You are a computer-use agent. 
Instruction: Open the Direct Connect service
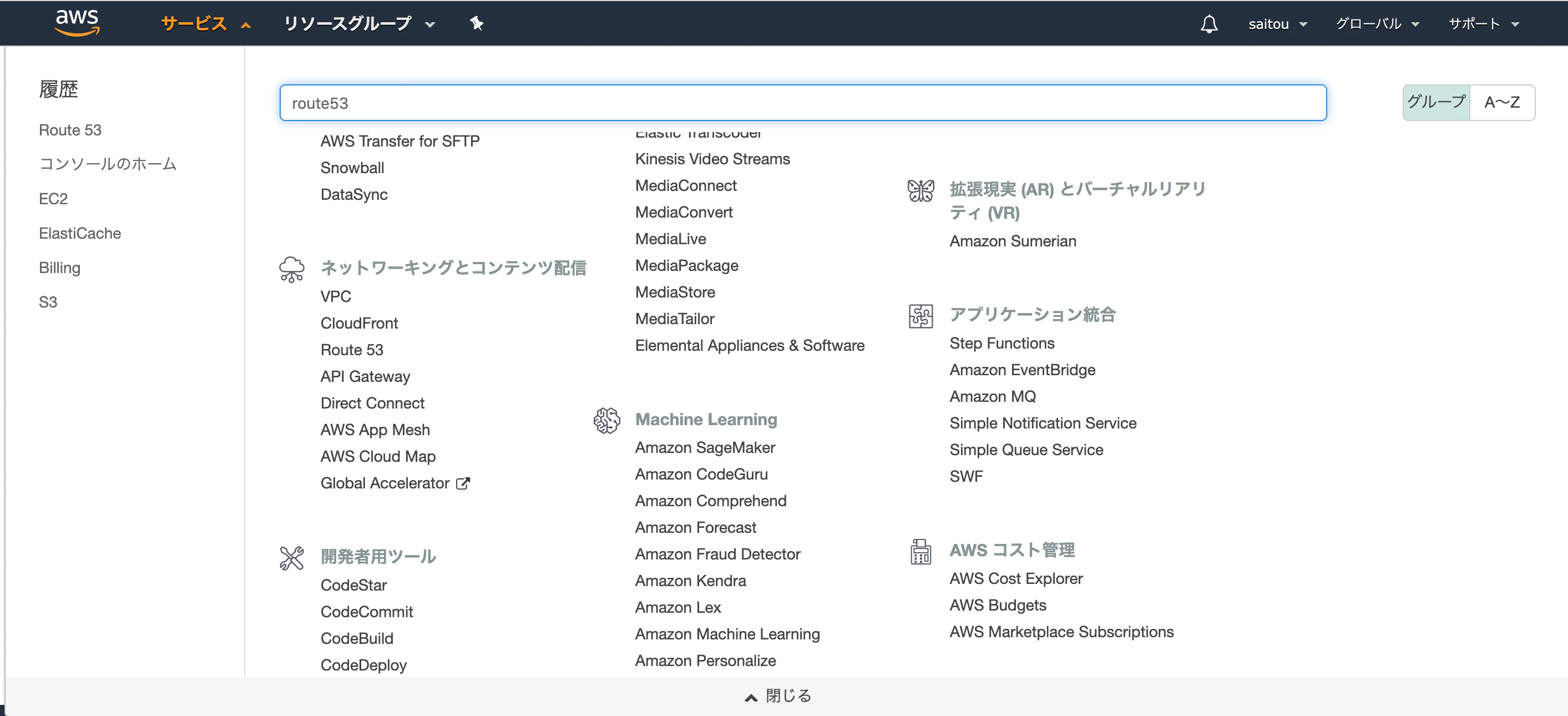[x=372, y=403]
